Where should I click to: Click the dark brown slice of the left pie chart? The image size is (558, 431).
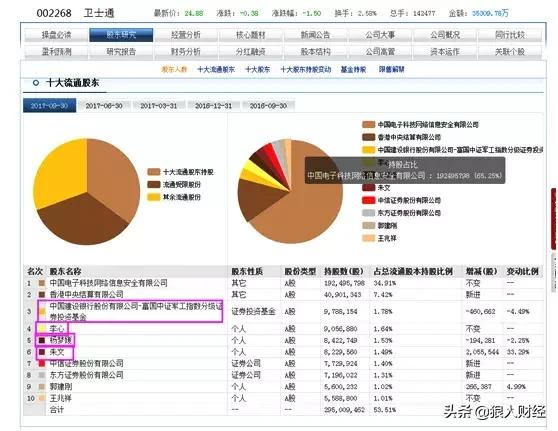tap(84, 222)
